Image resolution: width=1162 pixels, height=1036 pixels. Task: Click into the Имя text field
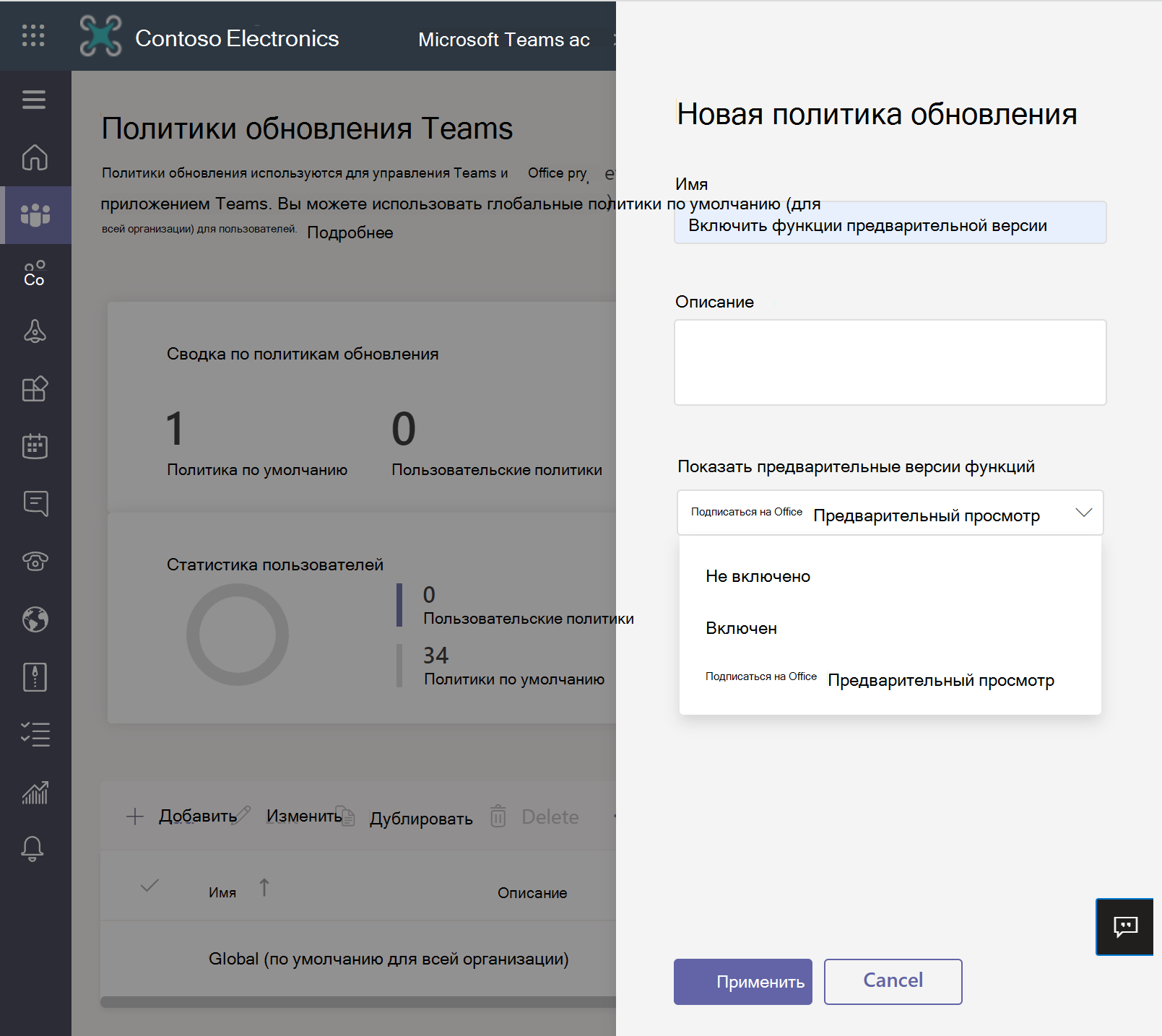[x=890, y=222]
